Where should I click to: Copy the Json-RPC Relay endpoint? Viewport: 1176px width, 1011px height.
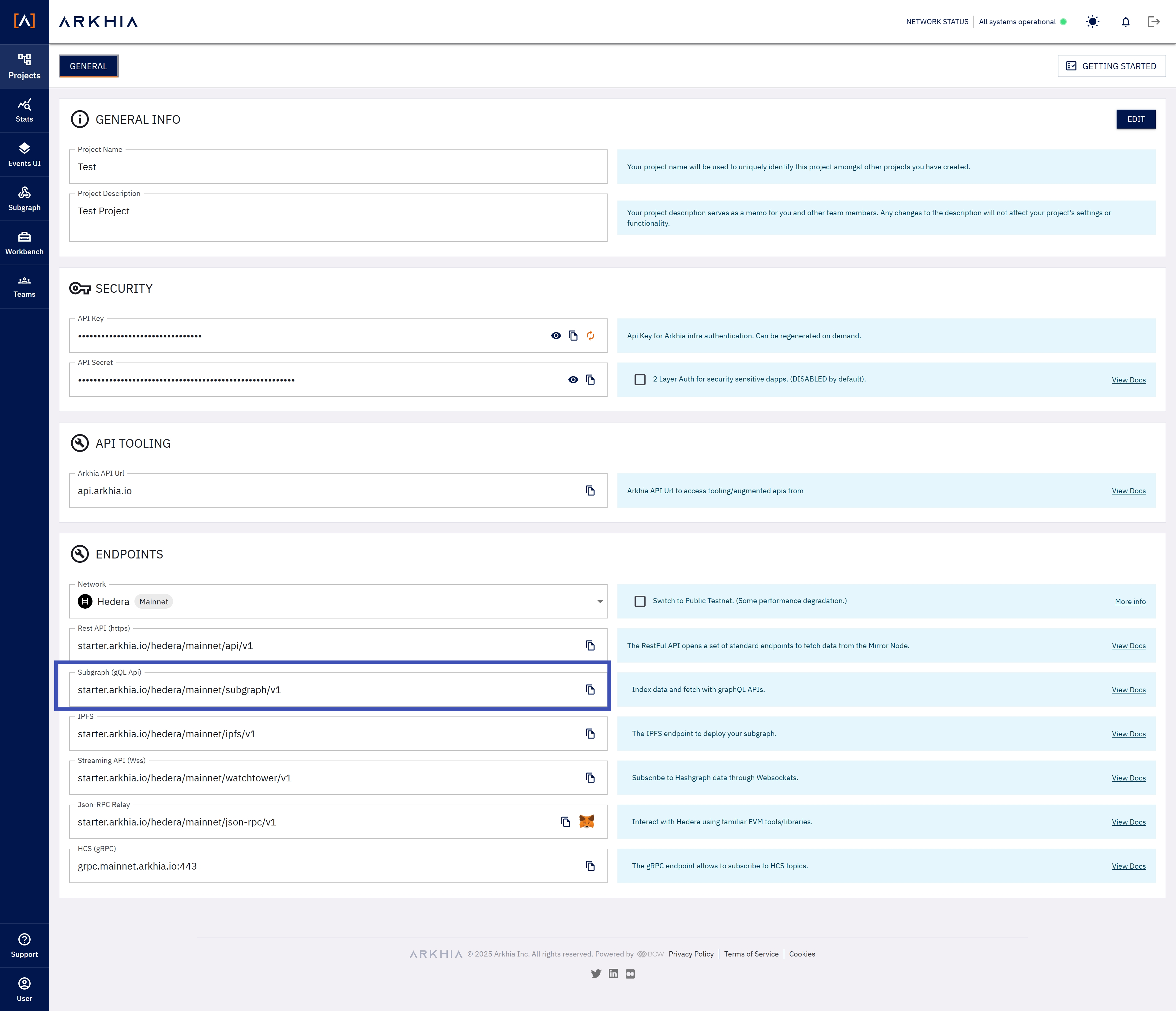pos(566,821)
